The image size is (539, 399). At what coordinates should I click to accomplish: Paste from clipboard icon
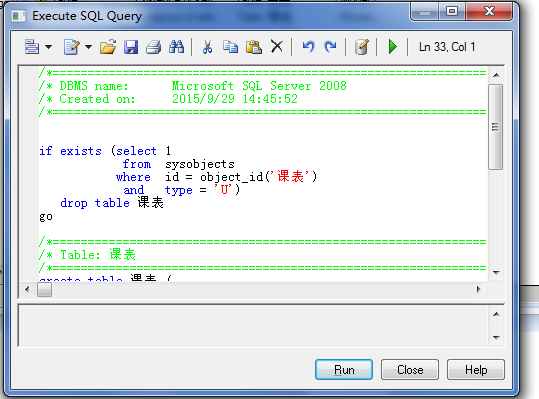(x=254, y=47)
